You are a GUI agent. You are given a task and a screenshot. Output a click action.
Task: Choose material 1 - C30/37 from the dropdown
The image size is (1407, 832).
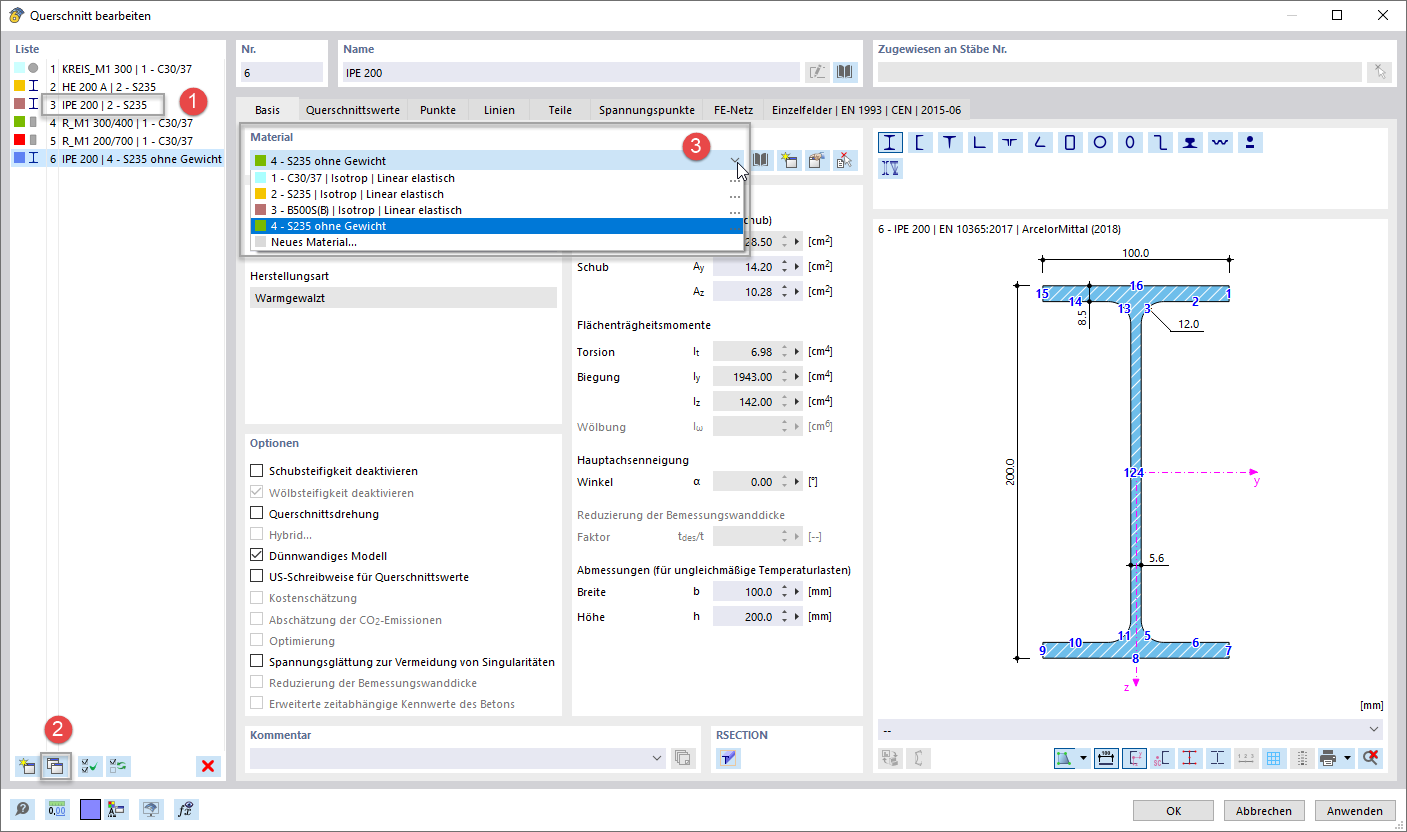pyautogui.click(x=497, y=178)
